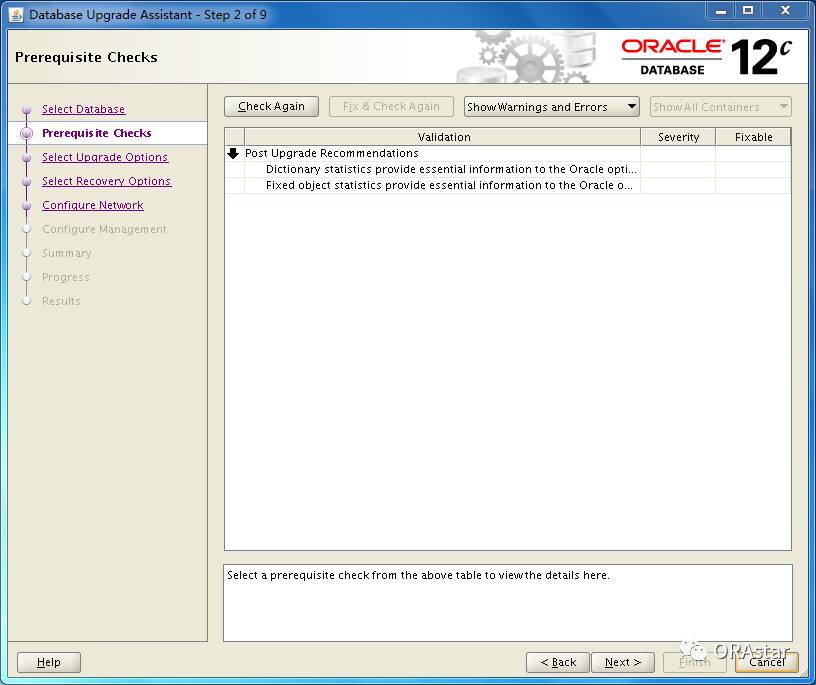Go to Select Recovery Options step
Image resolution: width=816 pixels, height=685 pixels.
coord(106,181)
